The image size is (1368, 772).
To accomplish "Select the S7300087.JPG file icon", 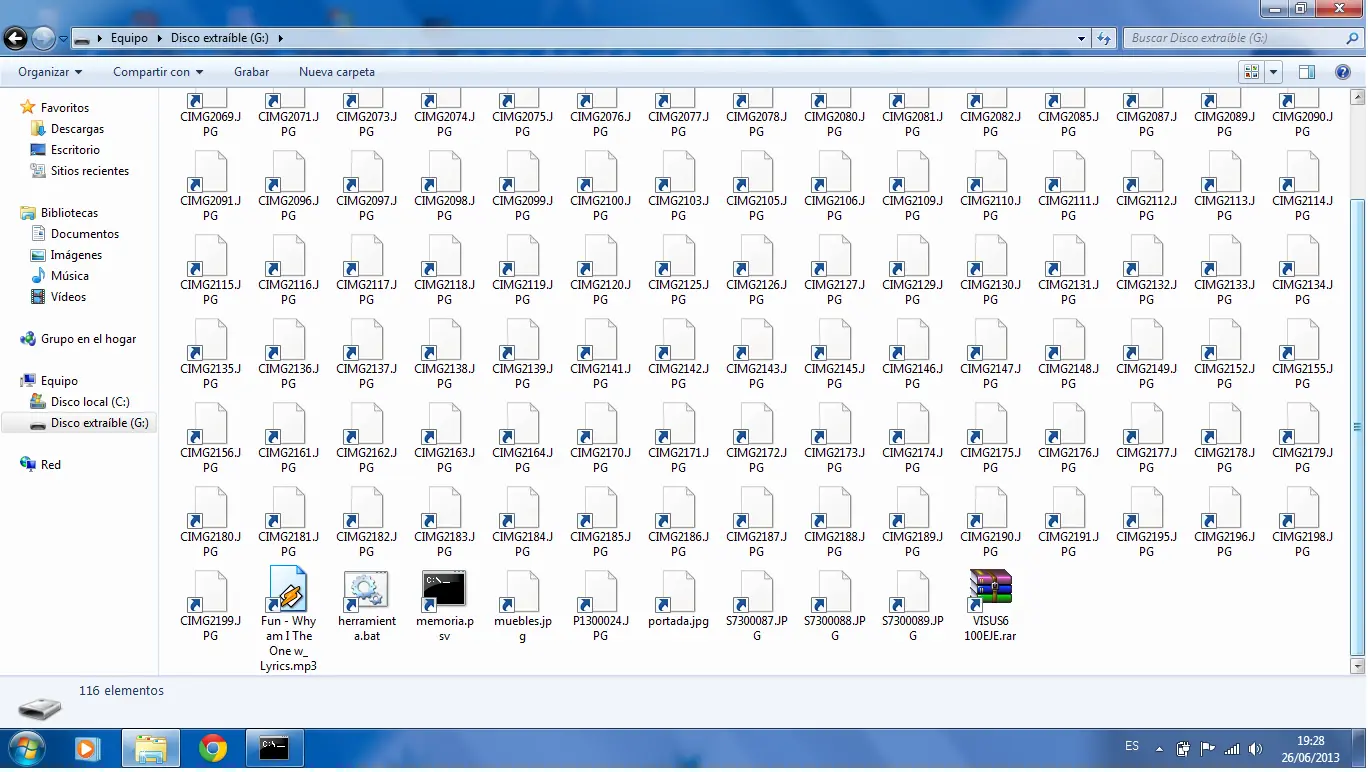I will click(x=756, y=590).
